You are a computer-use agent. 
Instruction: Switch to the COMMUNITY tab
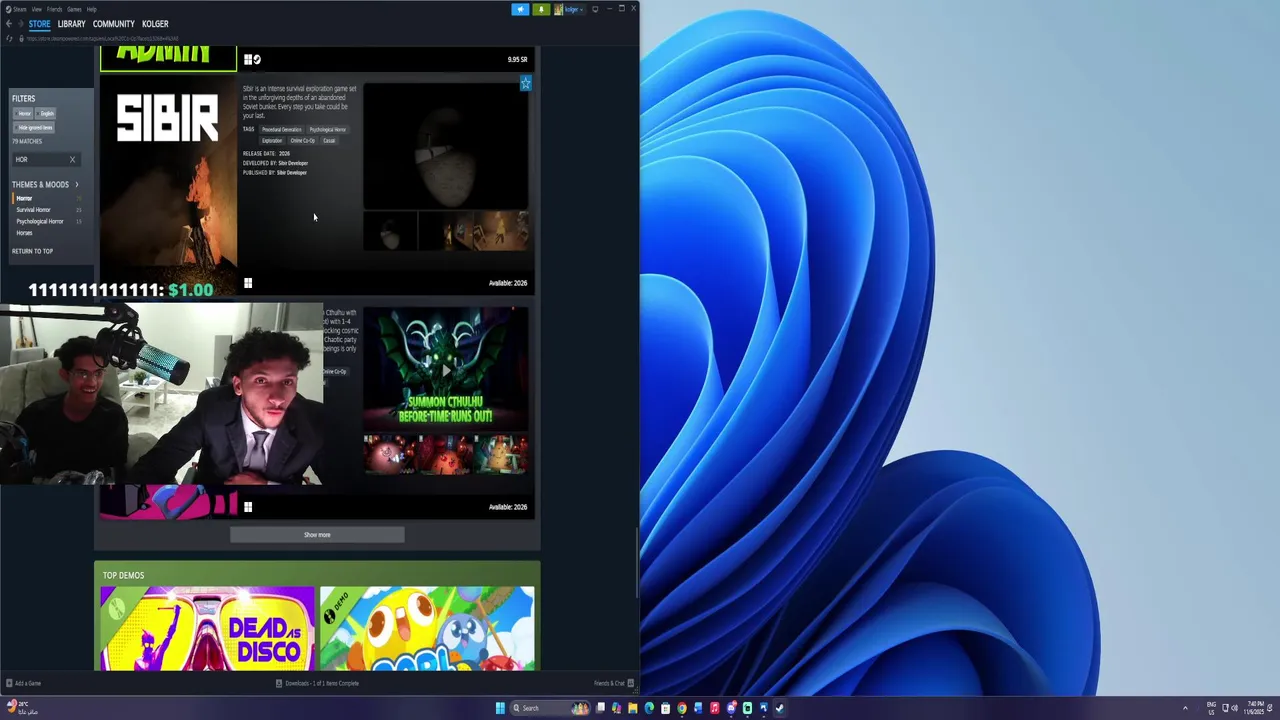113,24
